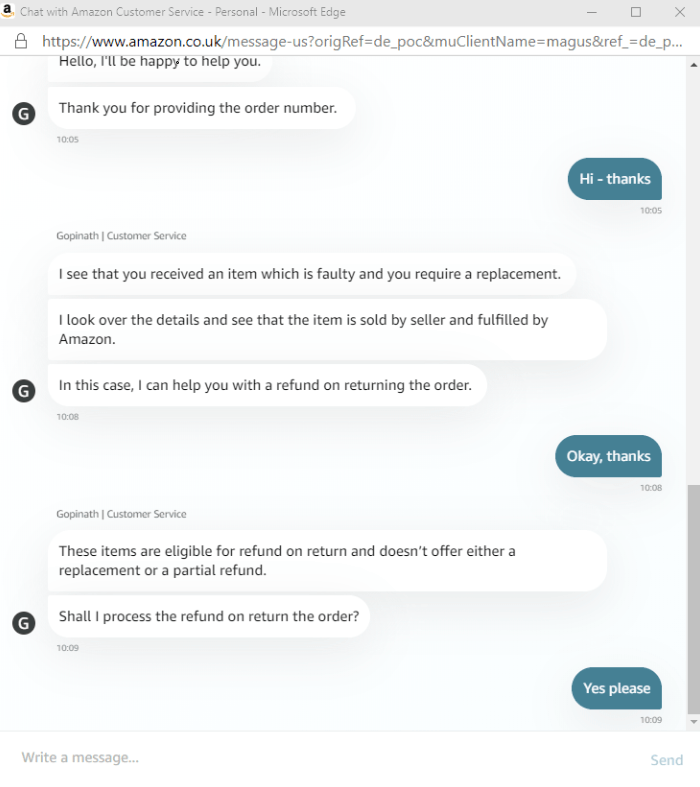Click the 'sold by seller' message bubble
Screen dimensions: 700x787
point(327,329)
